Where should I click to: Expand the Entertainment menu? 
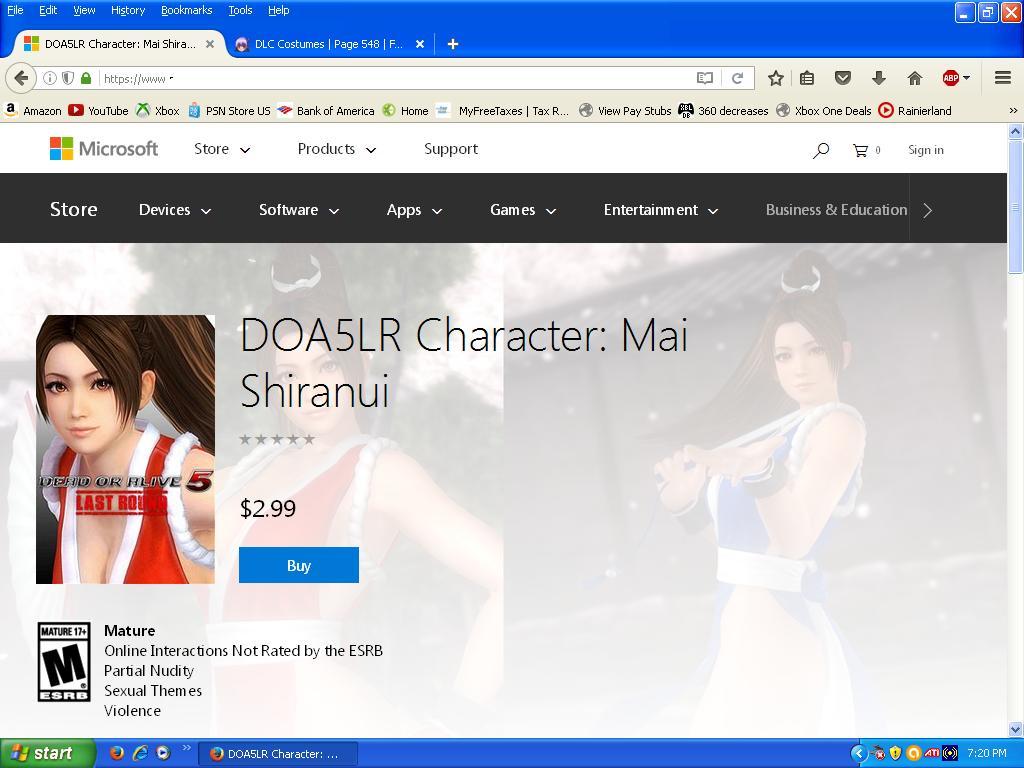click(x=661, y=210)
